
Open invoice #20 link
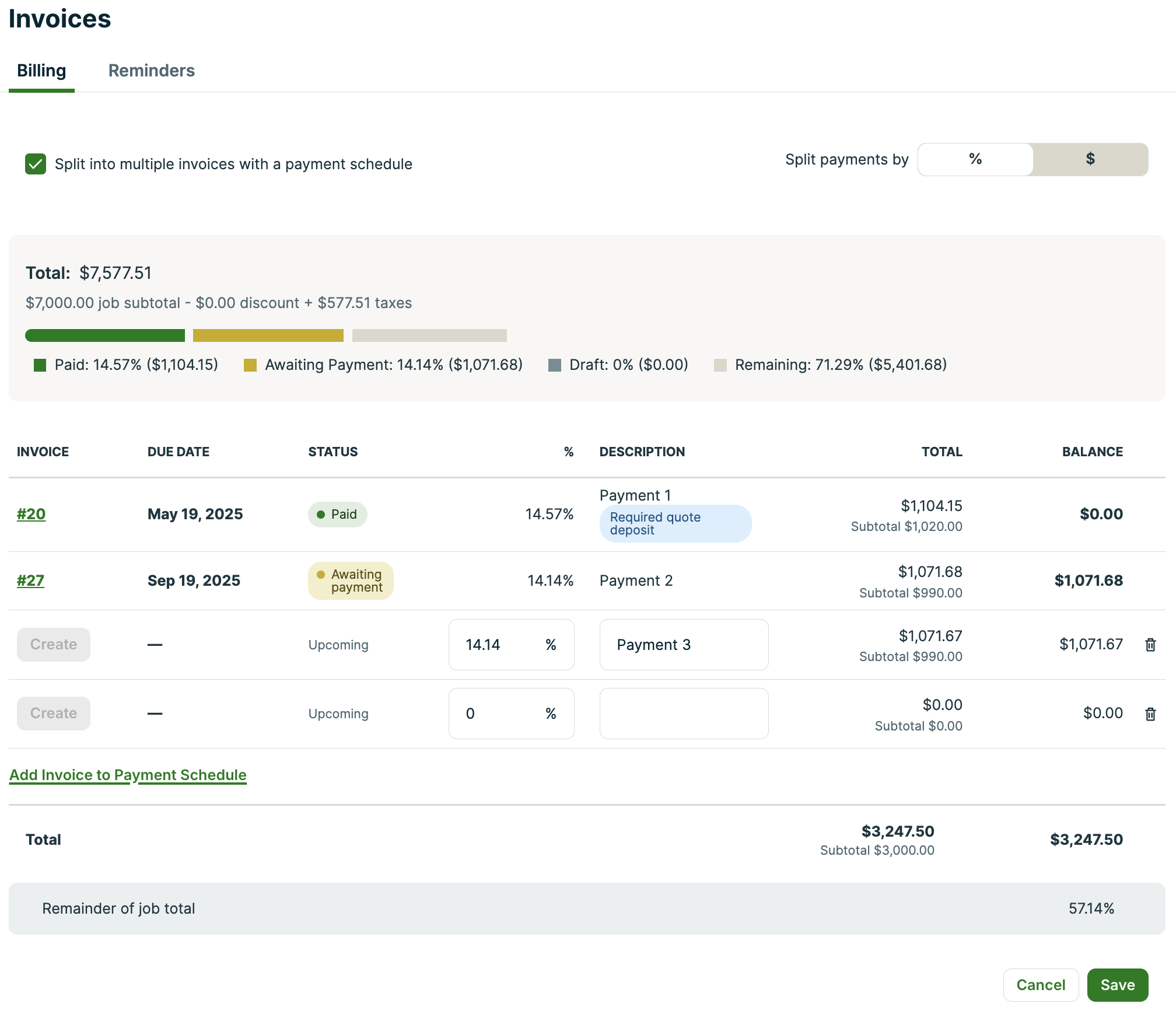coord(31,514)
